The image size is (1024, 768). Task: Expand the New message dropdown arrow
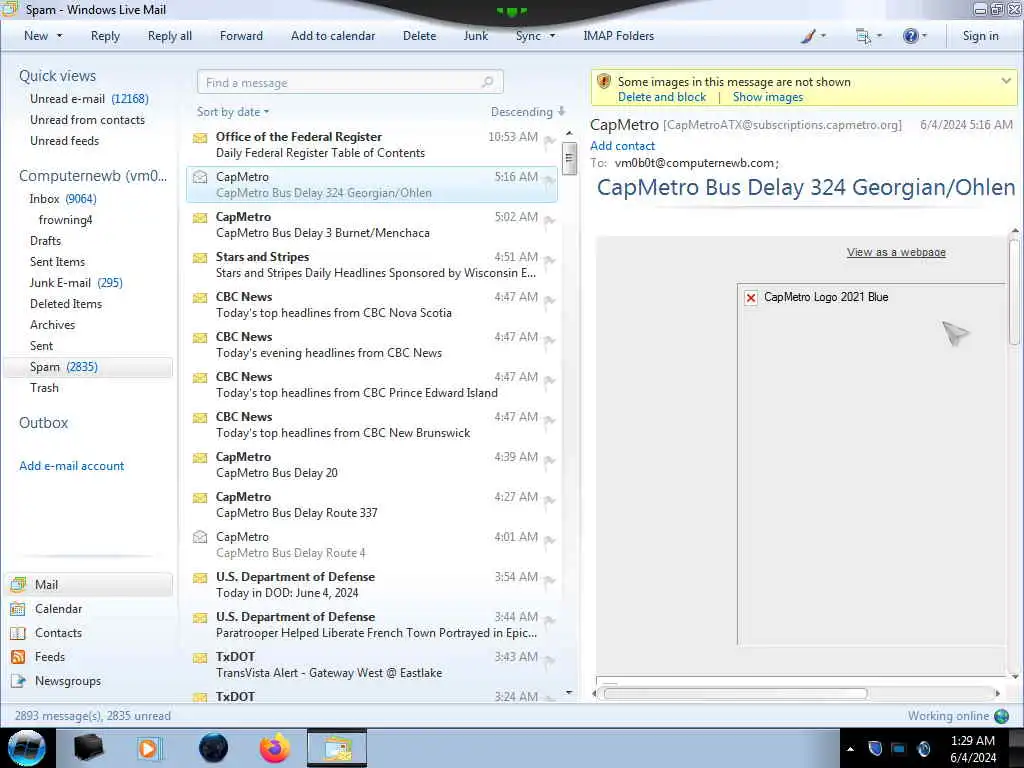[x=59, y=36]
